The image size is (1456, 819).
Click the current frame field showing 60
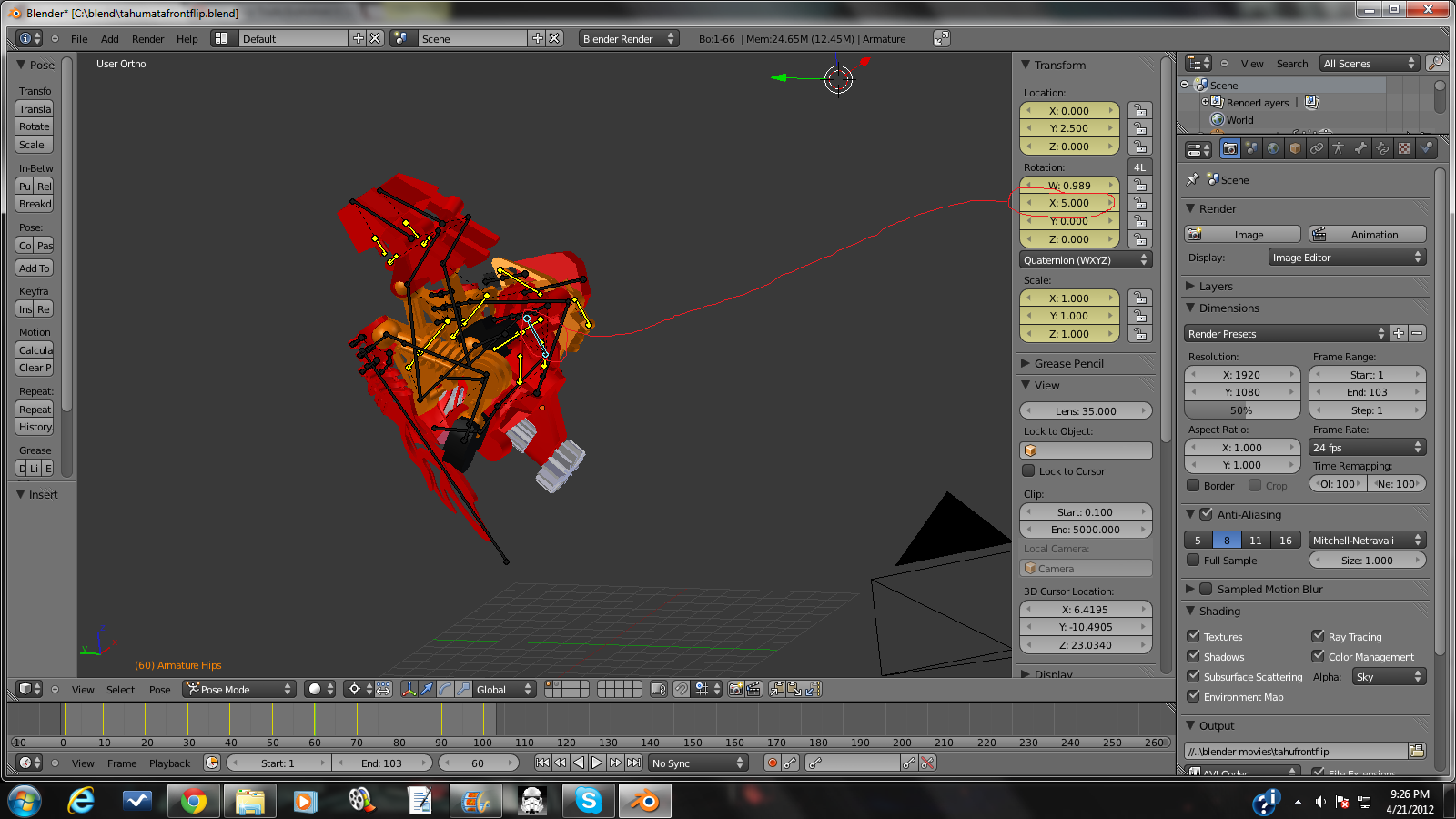coord(479,763)
